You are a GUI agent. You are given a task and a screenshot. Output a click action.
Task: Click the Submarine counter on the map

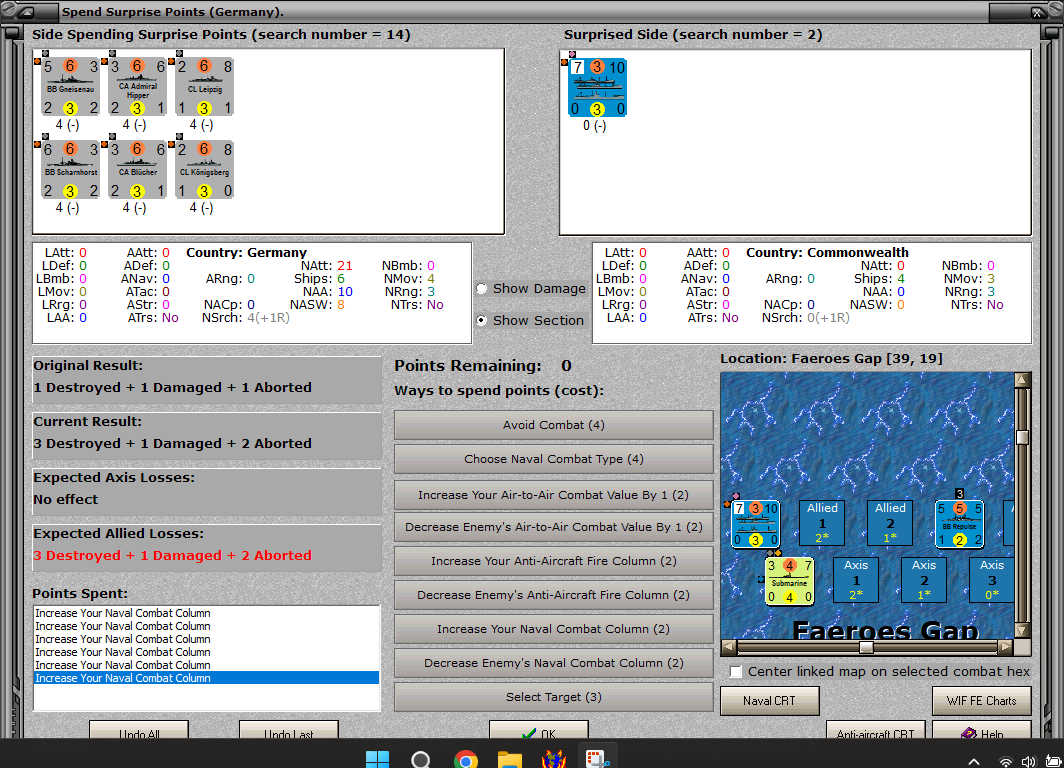click(789, 581)
